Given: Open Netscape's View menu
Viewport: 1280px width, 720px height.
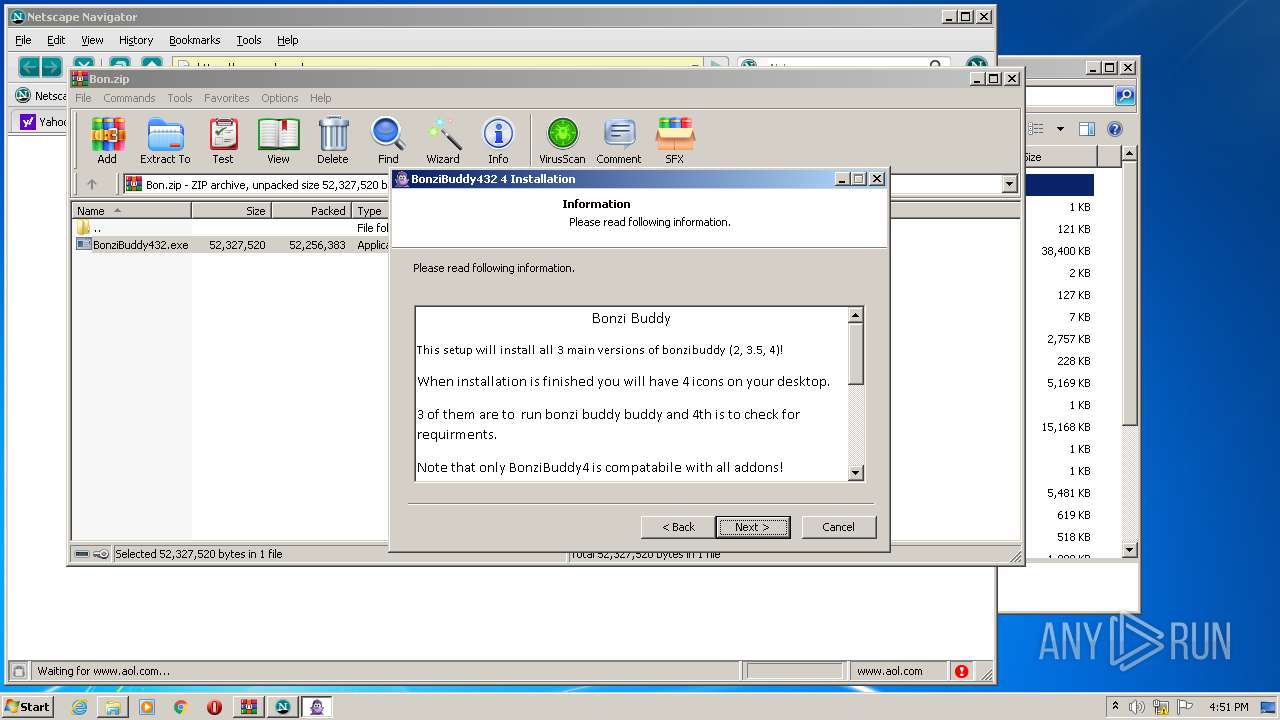Looking at the screenshot, I should click(92, 40).
